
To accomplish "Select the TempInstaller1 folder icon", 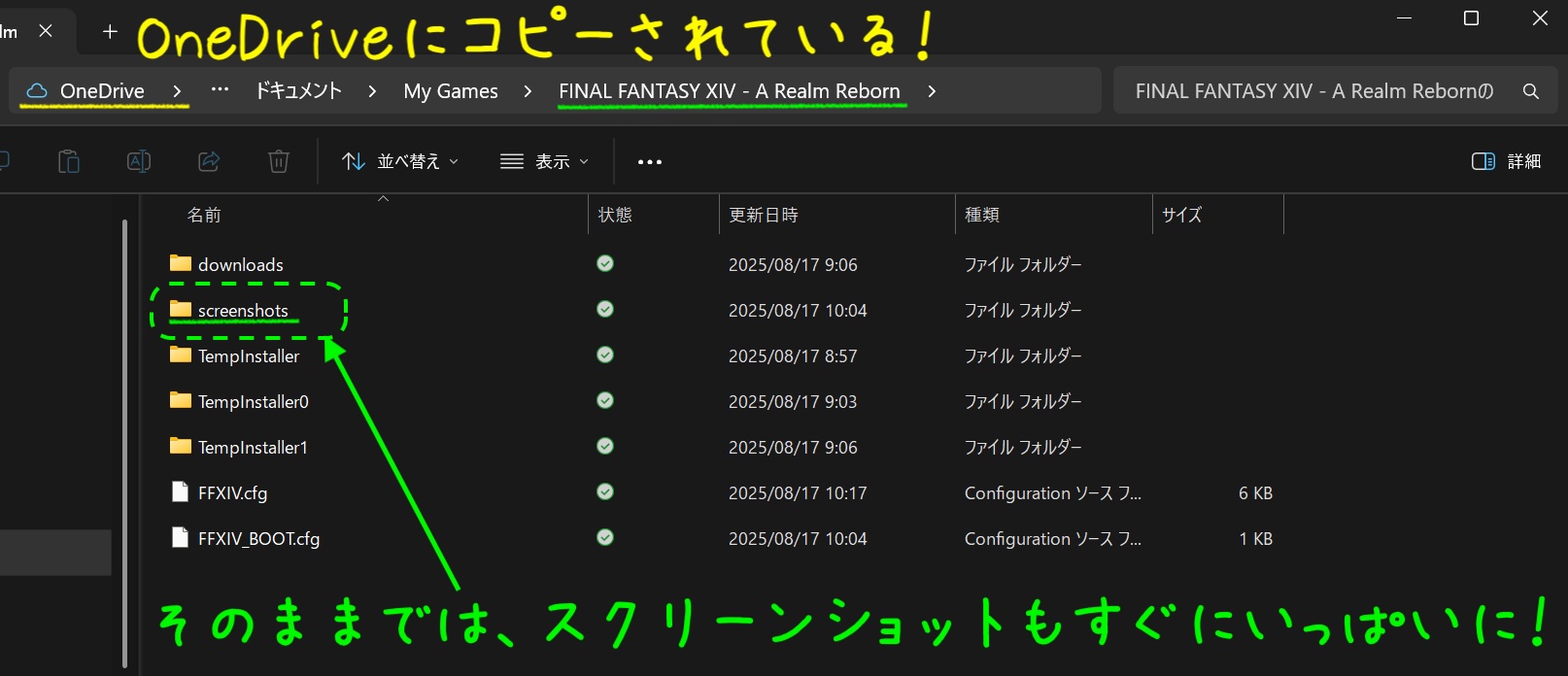I will (x=181, y=446).
